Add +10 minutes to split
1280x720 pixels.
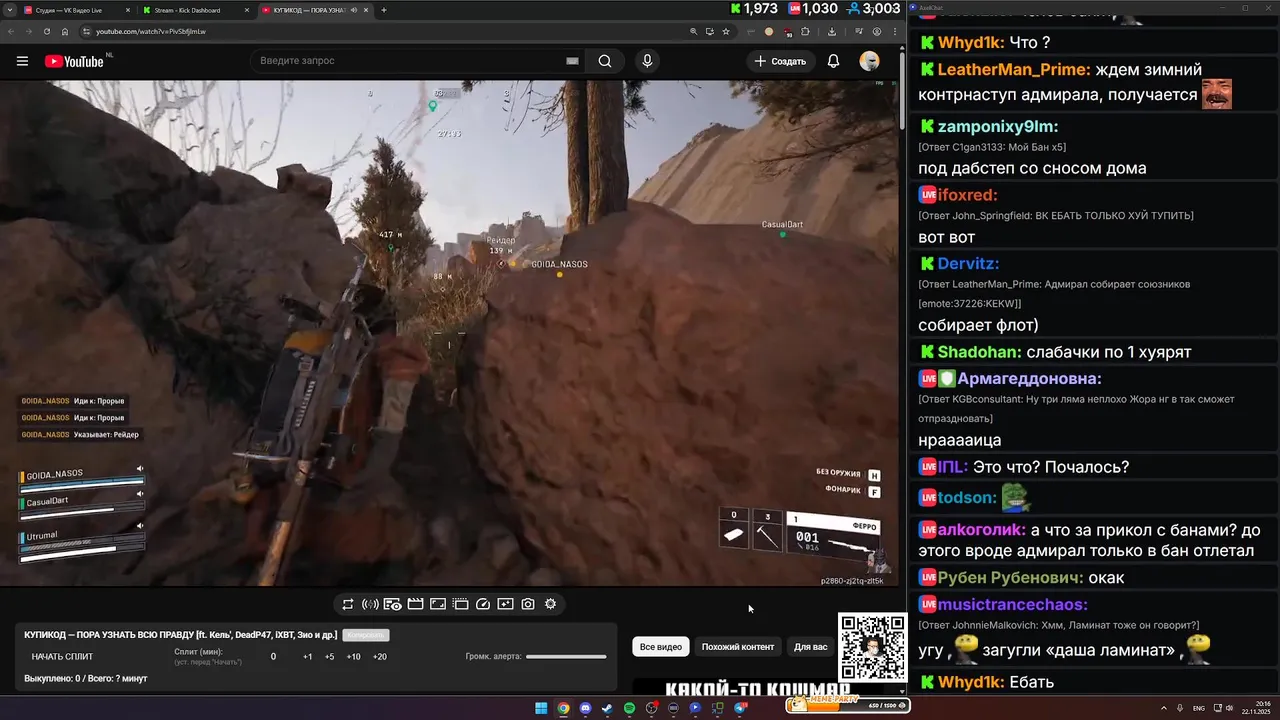tap(354, 657)
